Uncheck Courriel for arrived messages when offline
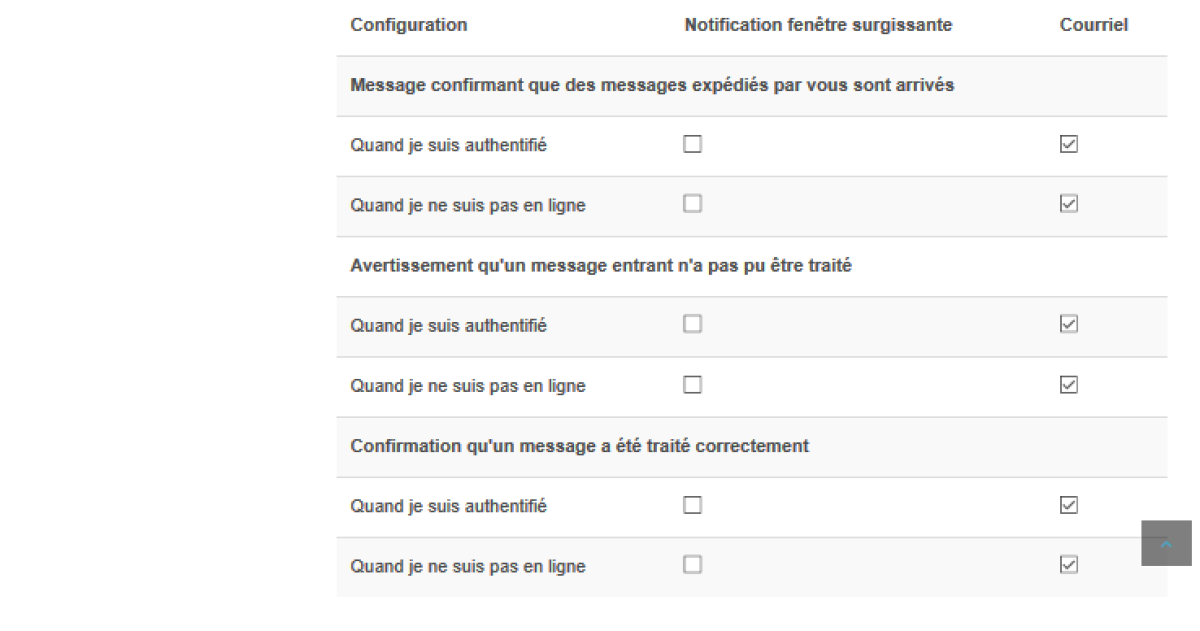The image size is (1200, 631). click(1068, 204)
